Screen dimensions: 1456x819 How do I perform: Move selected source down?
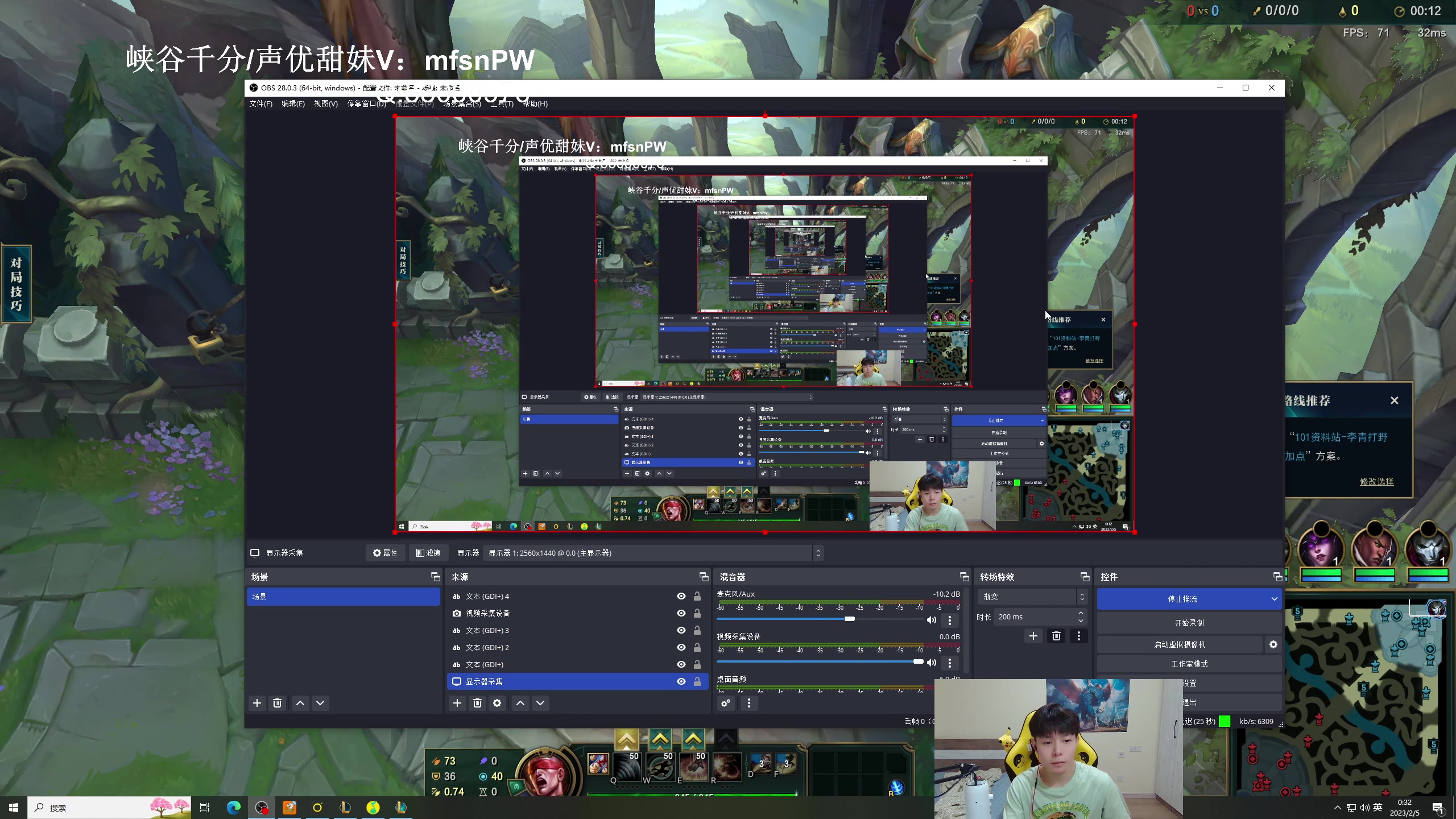pyautogui.click(x=540, y=703)
